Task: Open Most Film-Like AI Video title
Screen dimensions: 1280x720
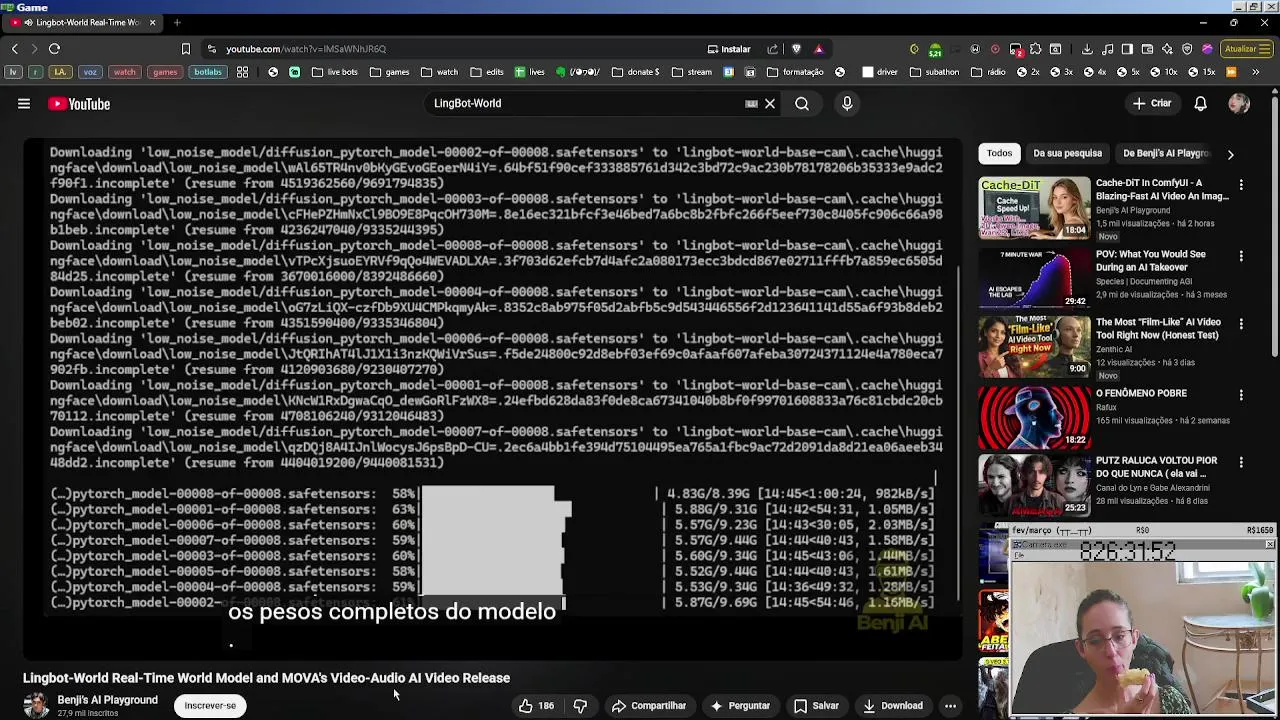Action: point(1158,329)
